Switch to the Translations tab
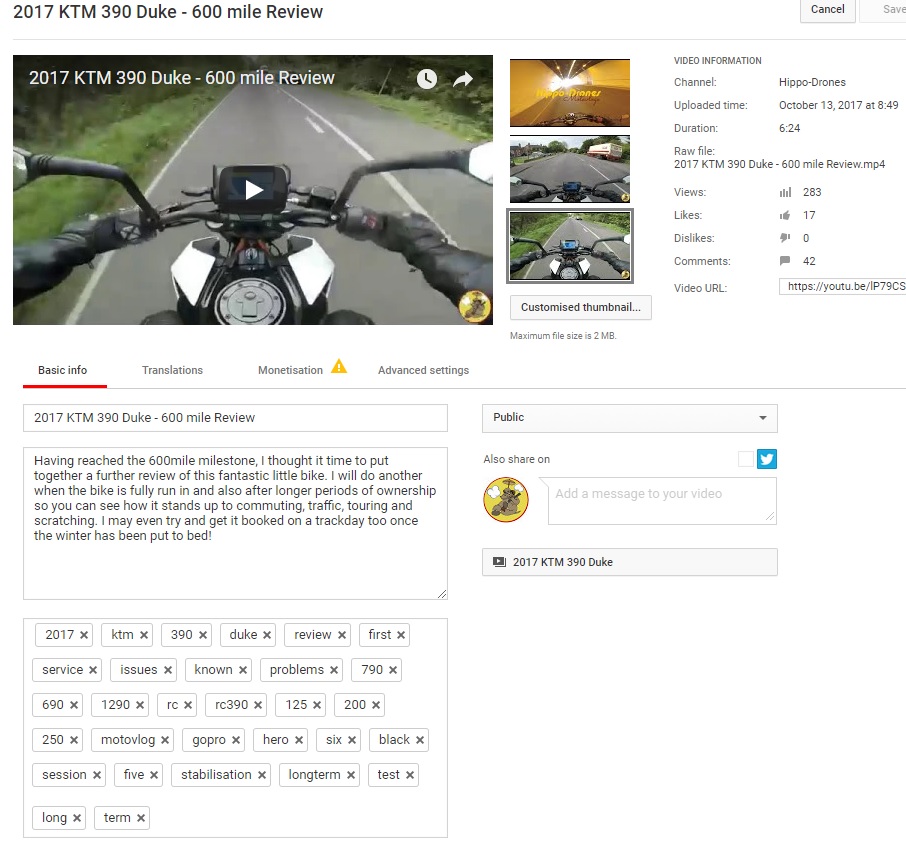 pos(172,370)
